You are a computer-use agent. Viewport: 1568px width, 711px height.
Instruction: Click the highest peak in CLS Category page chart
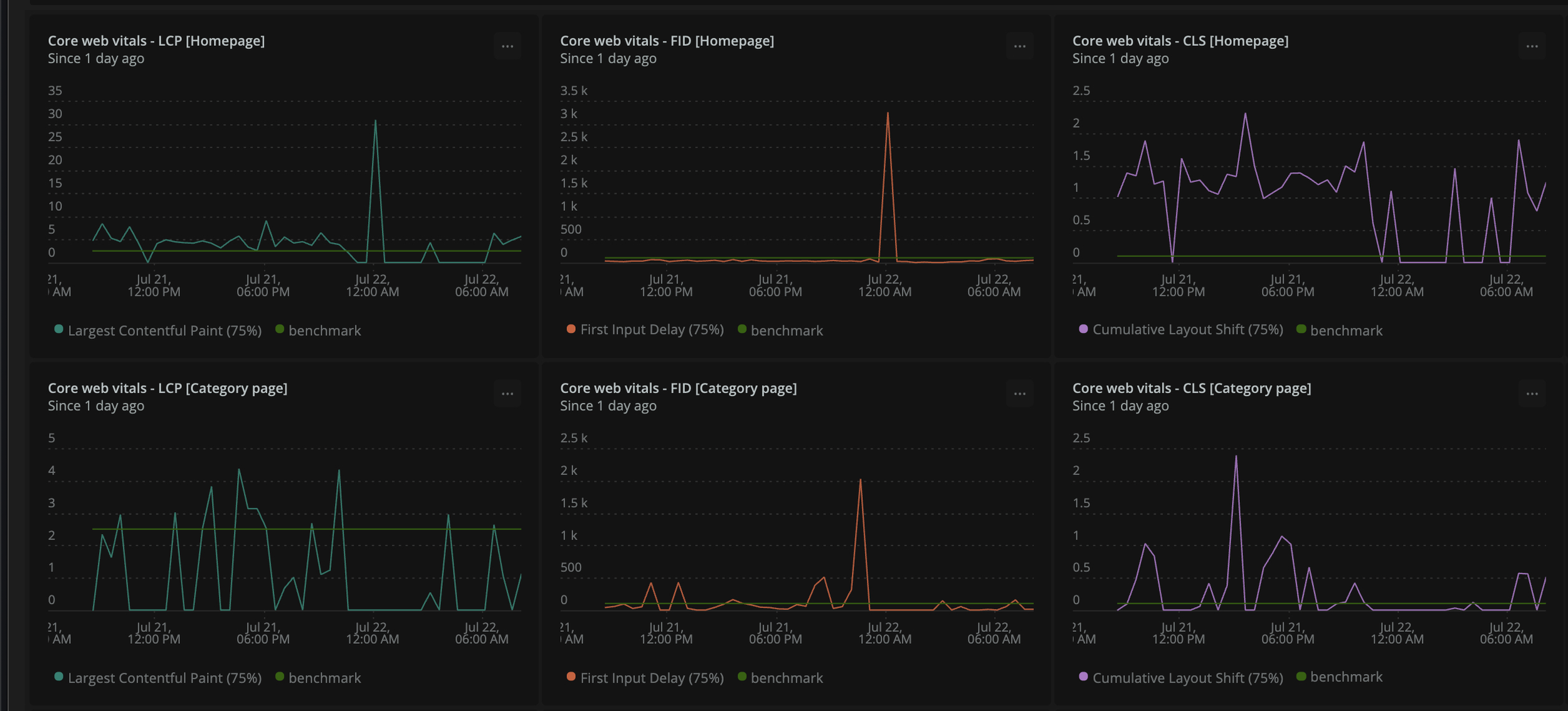click(x=1236, y=457)
